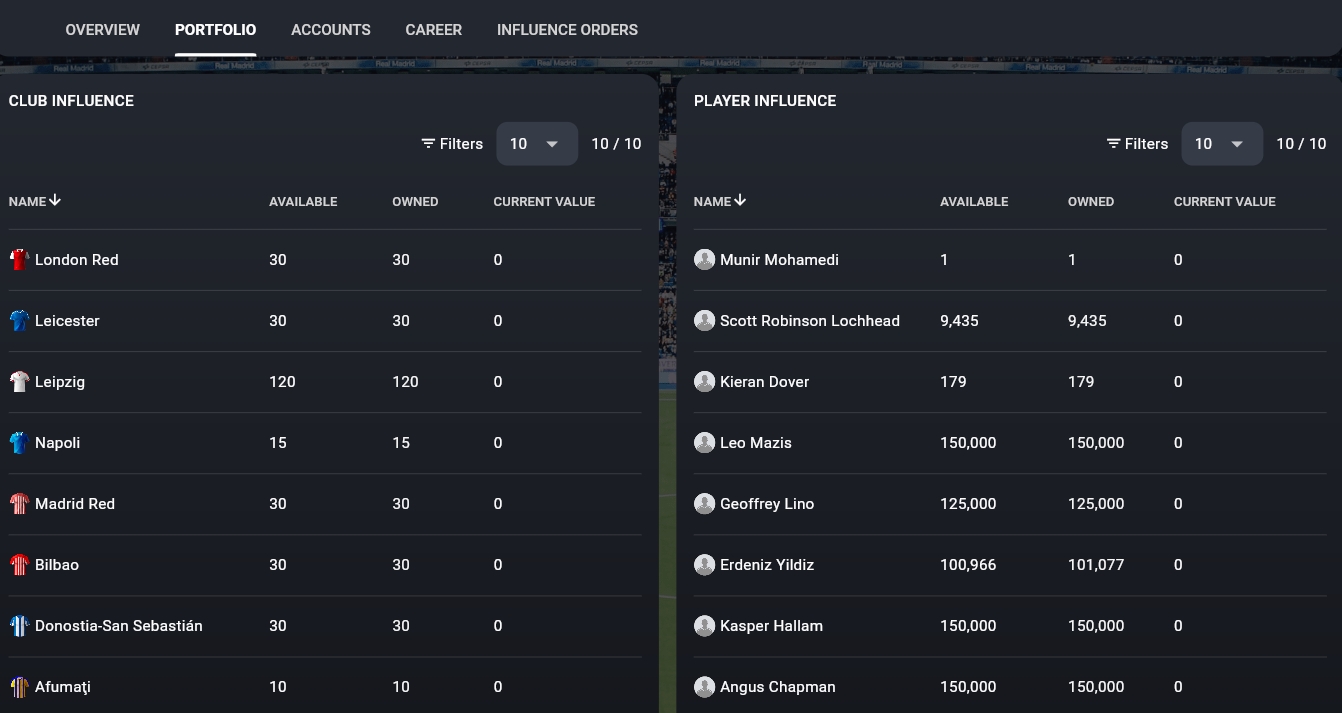
Task: Click the Napoli jersey icon
Action: click(19, 443)
